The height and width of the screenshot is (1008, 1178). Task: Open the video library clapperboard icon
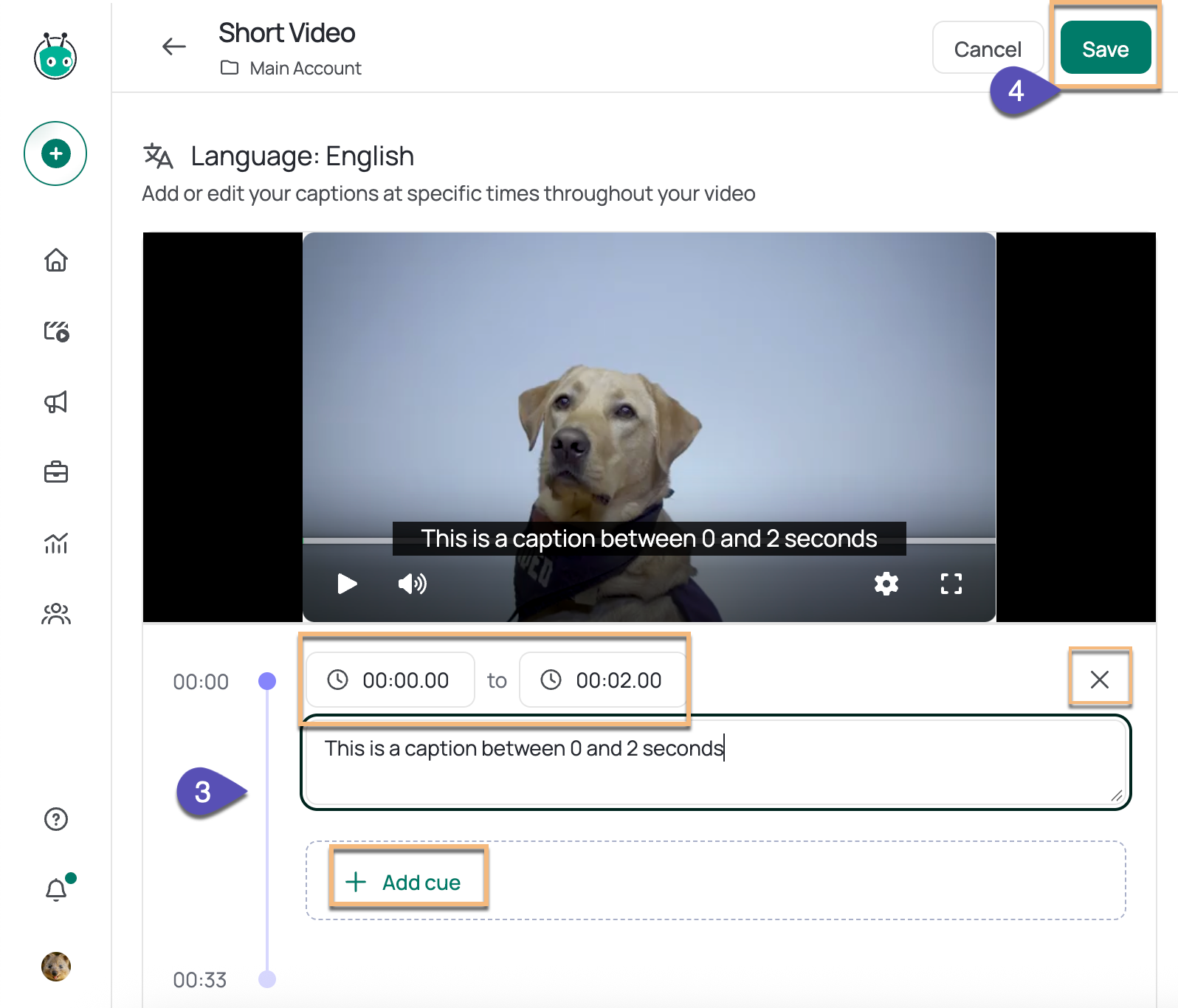(x=56, y=331)
